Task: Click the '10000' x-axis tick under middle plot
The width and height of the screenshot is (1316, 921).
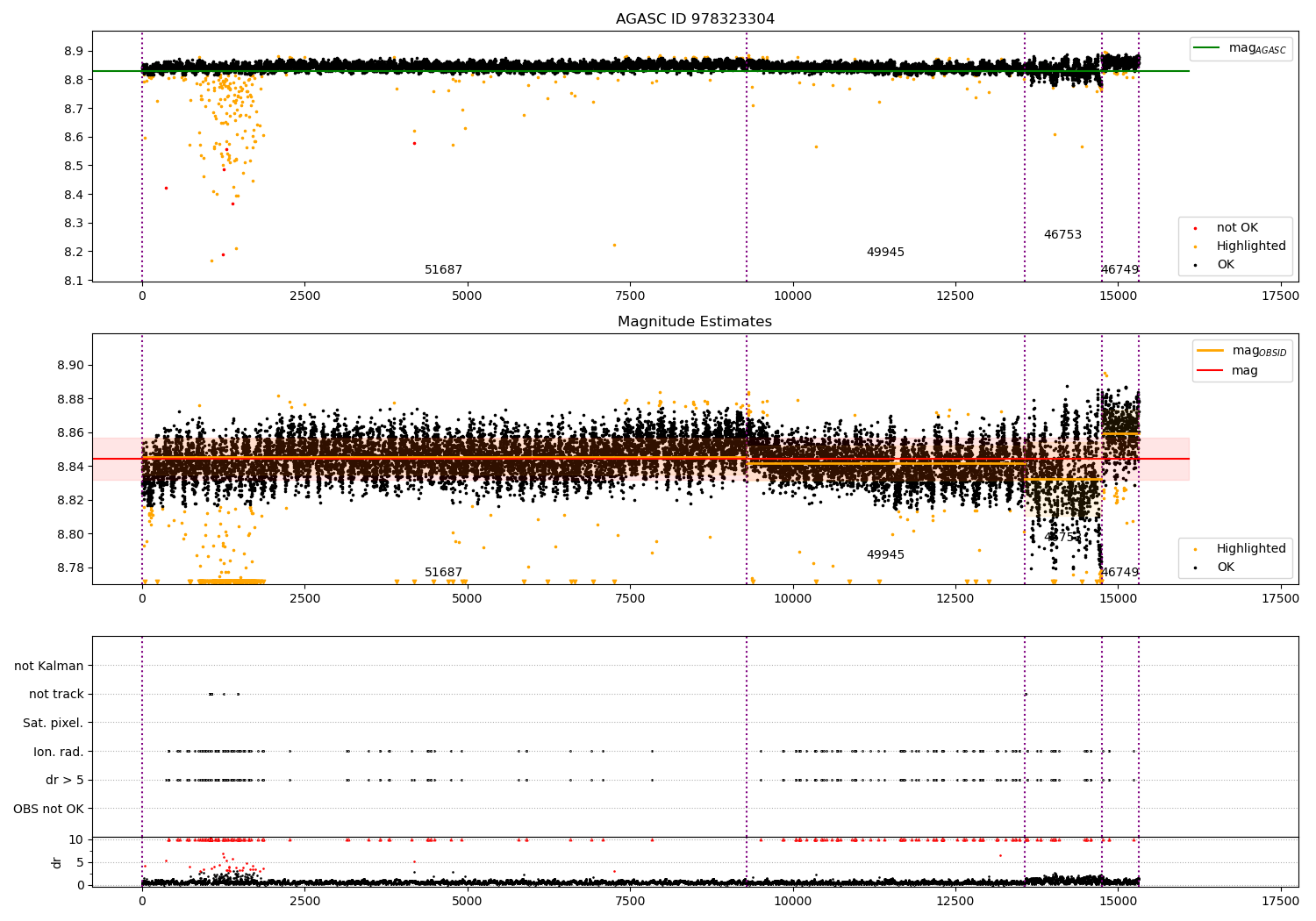Action: point(792,599)
